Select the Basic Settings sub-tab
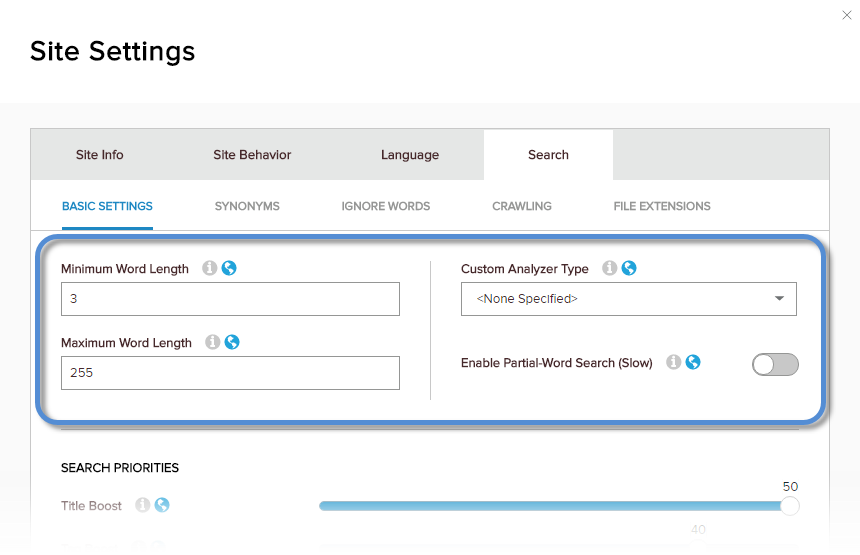Image resolution: width=860 pixels, height=555 pixels. [x=107, y=206]
